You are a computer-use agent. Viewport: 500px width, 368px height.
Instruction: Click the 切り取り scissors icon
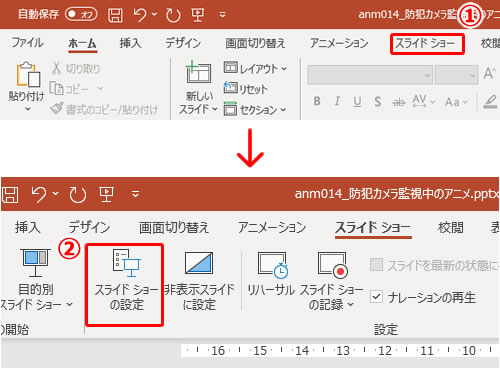coord(56,68)
